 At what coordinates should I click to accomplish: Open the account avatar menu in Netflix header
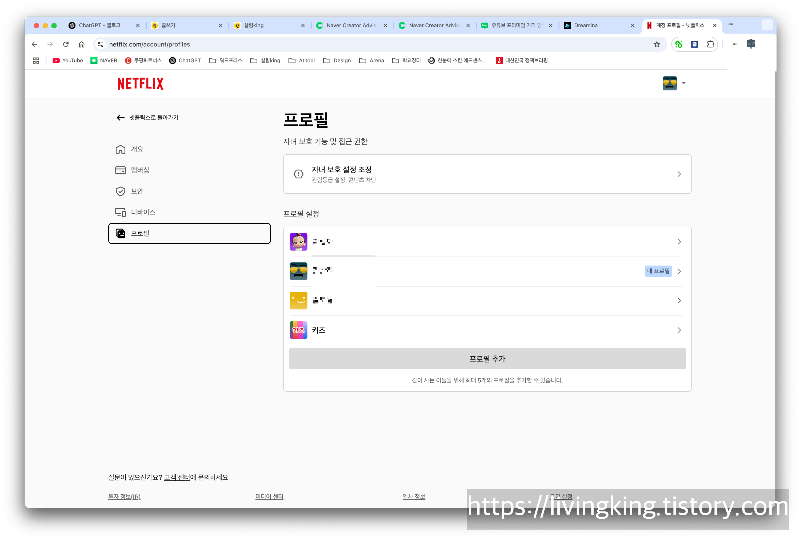[673, 83]
